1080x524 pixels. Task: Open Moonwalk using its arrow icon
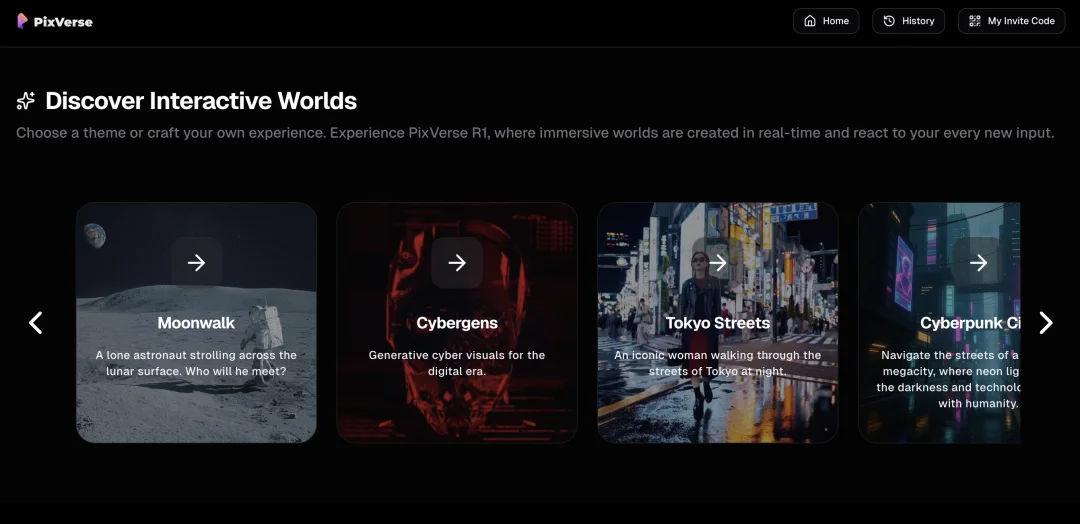[x=196, y=263]
